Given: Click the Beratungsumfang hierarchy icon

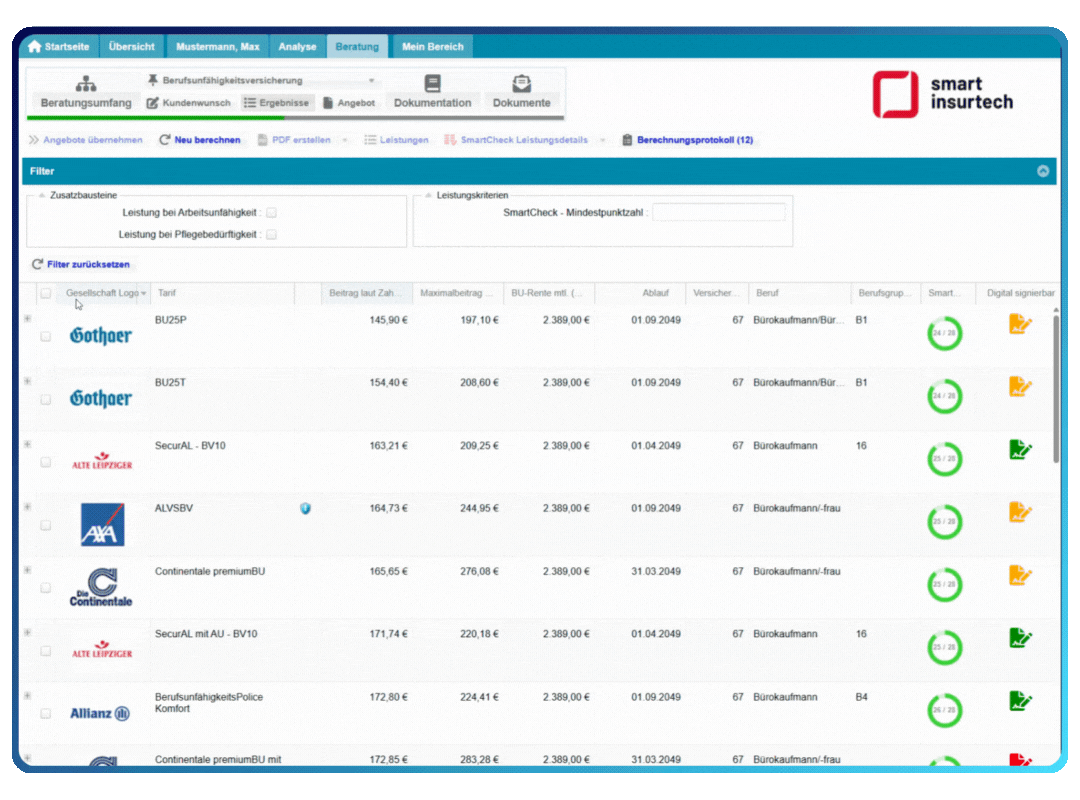Looking at the screenshot, I should coord(86,84).
